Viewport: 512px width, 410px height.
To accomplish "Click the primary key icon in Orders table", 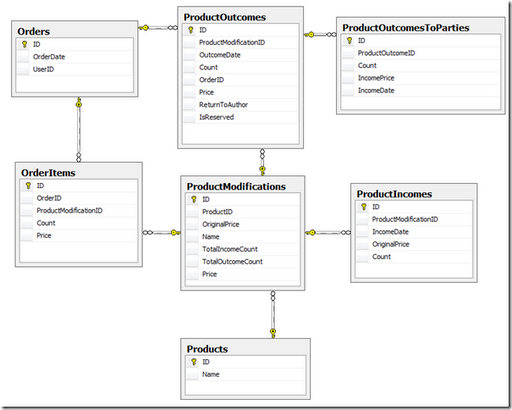I will 24,44.
